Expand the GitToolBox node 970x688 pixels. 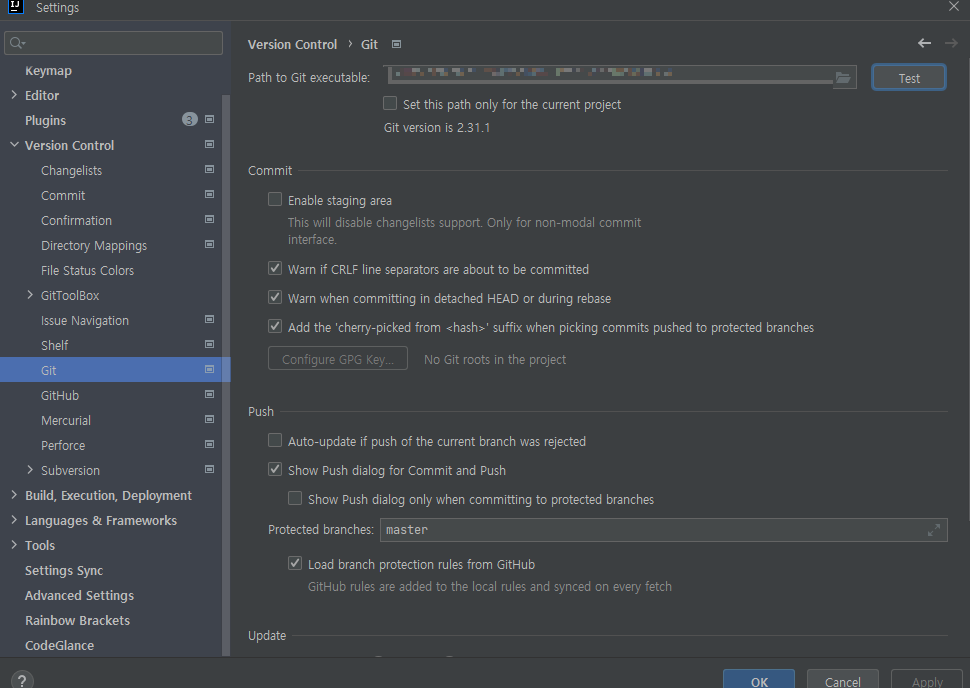(30, 295)
